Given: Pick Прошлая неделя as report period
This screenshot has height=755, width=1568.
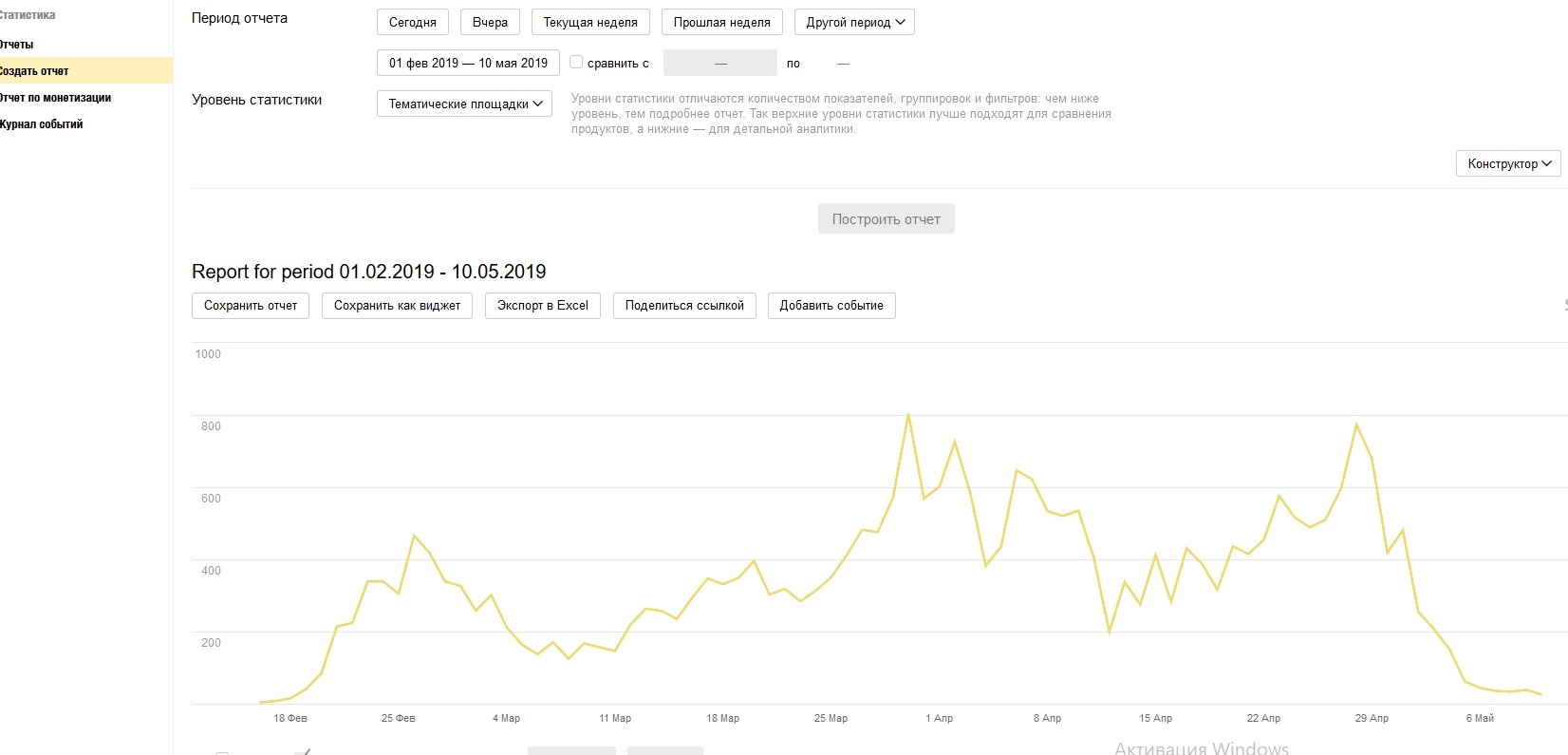Looking at the screenshot, I should click(721, 22).
